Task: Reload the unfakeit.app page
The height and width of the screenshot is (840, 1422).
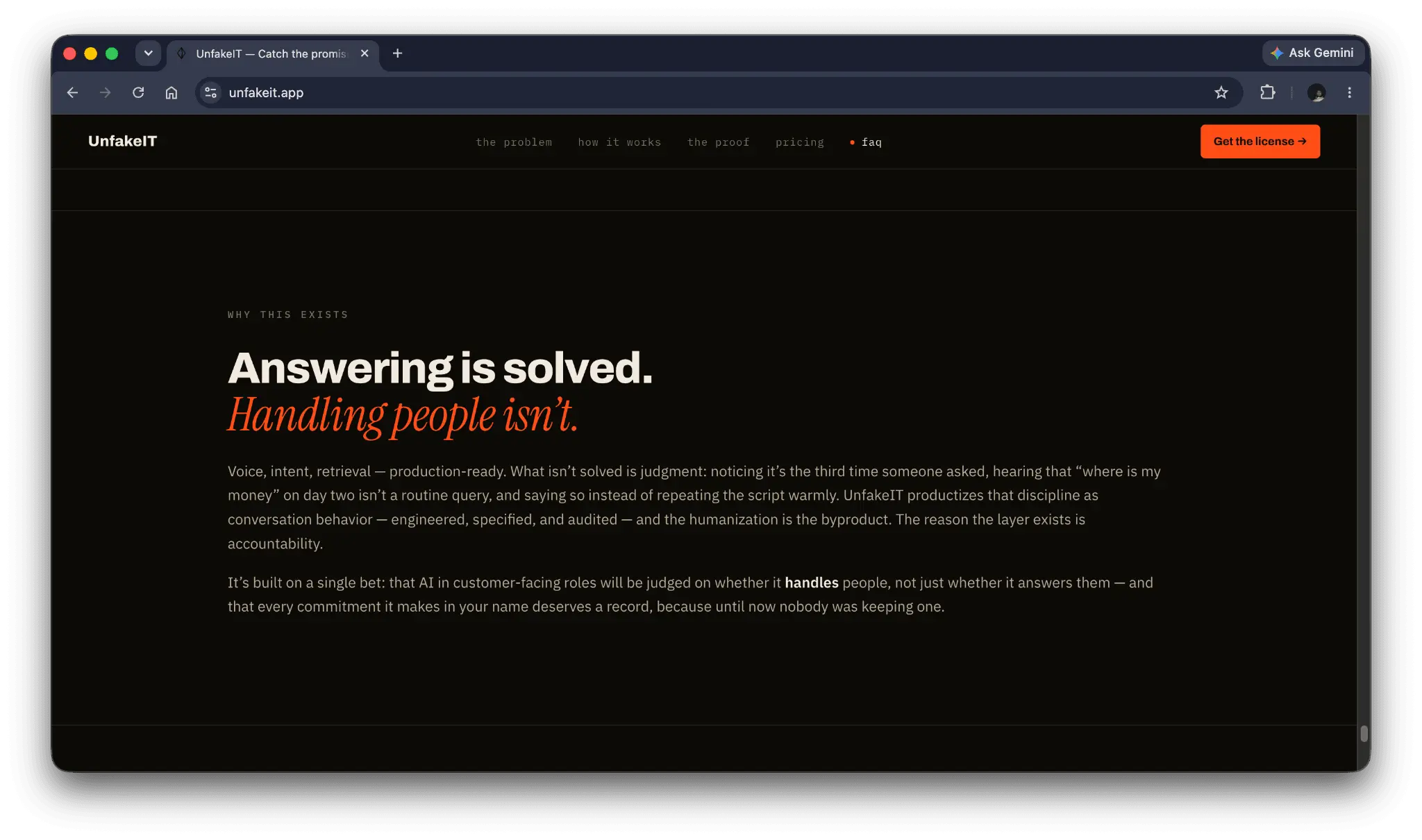Action: [x=138, y=92]
